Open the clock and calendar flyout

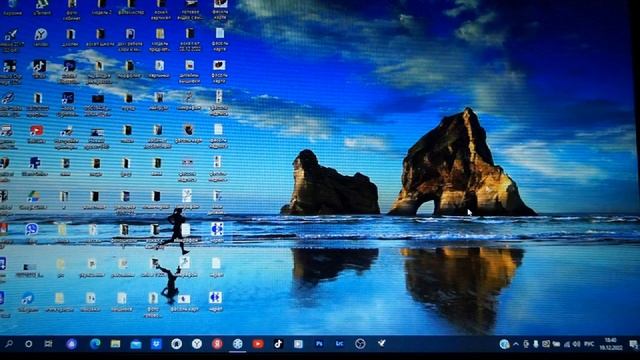(611, 344)
